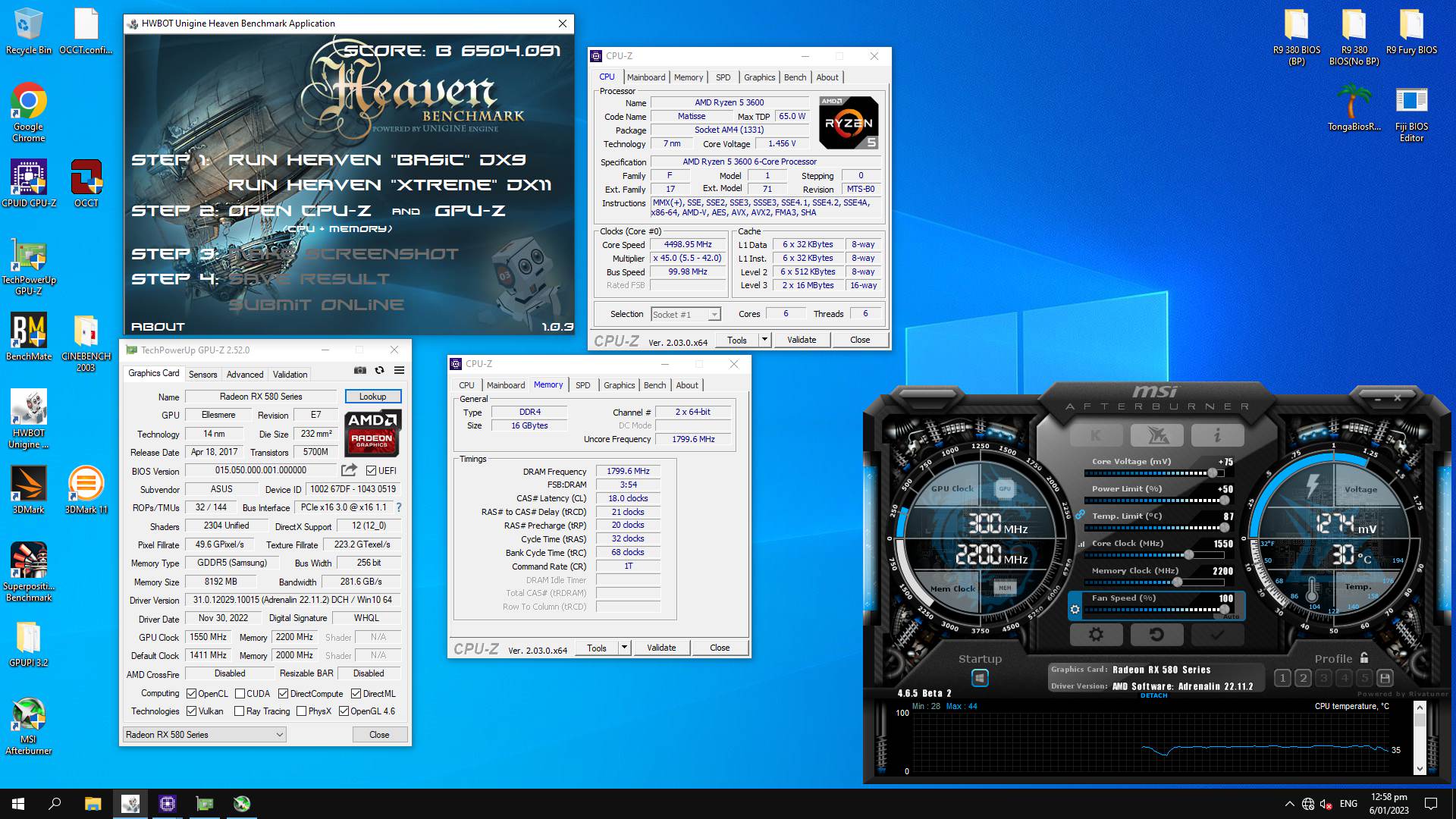
Task: Open notification center in taskbar
Action: [x=1431, y=804]
